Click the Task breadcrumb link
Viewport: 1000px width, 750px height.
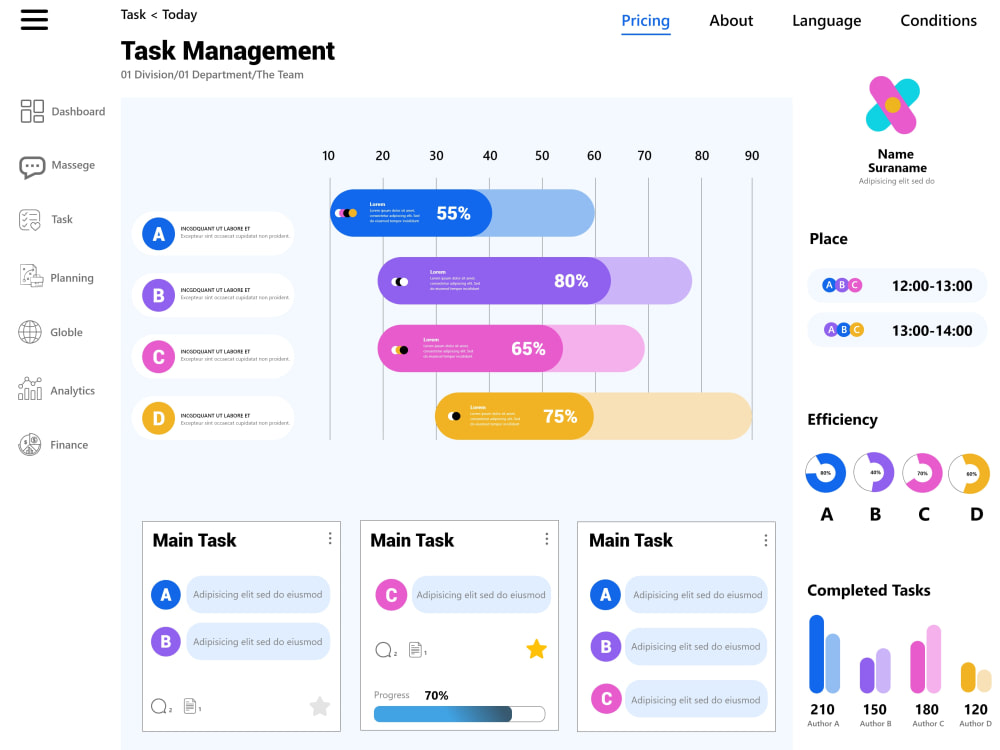coord(133,14)
